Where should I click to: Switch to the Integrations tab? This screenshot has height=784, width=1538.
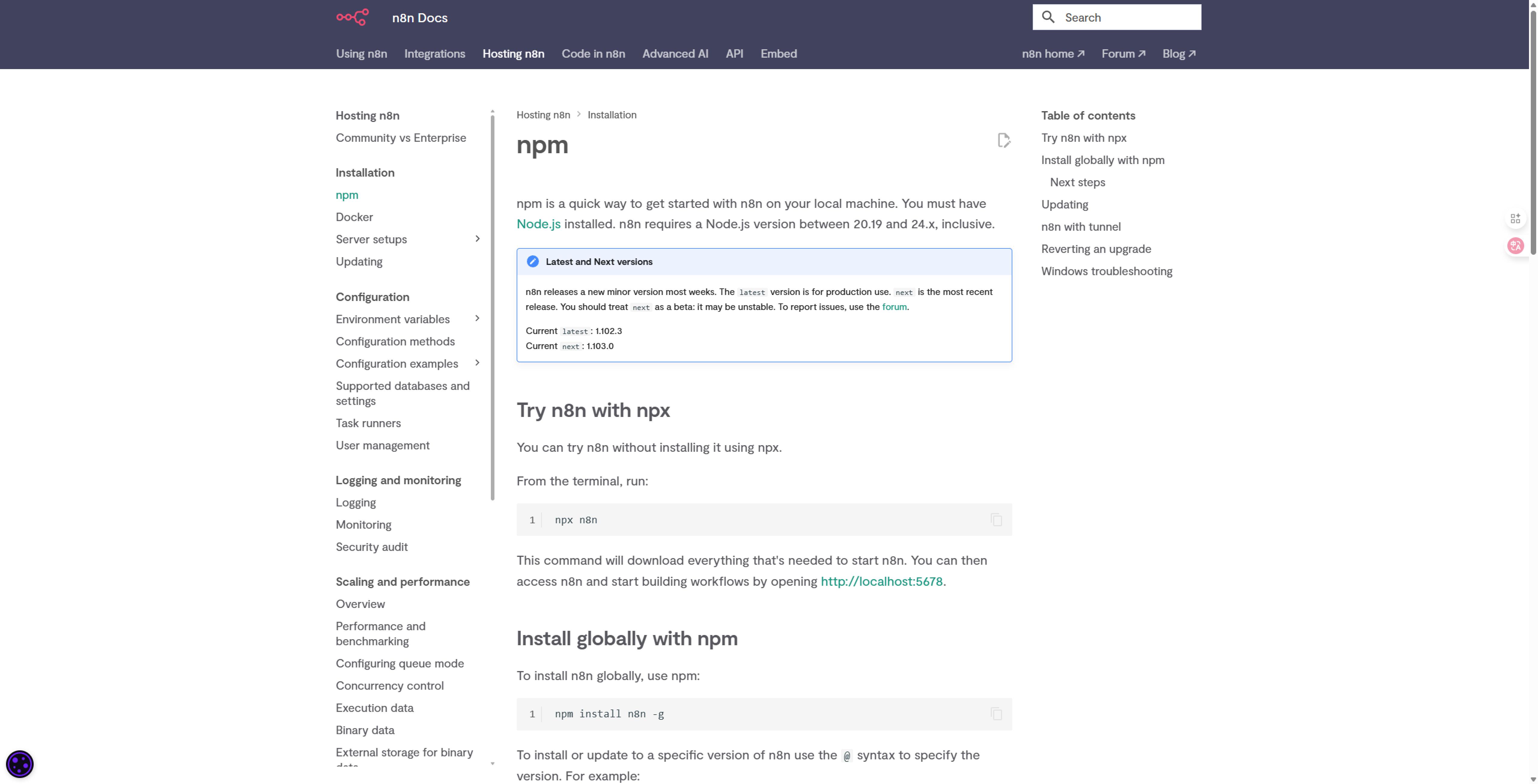click(435, 54)
